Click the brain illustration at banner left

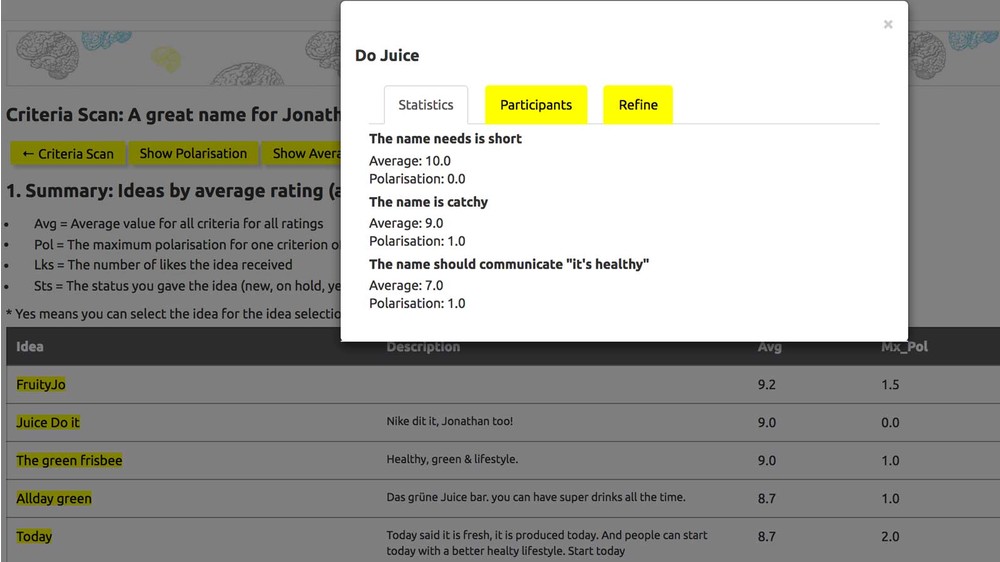tap(46, 53)
